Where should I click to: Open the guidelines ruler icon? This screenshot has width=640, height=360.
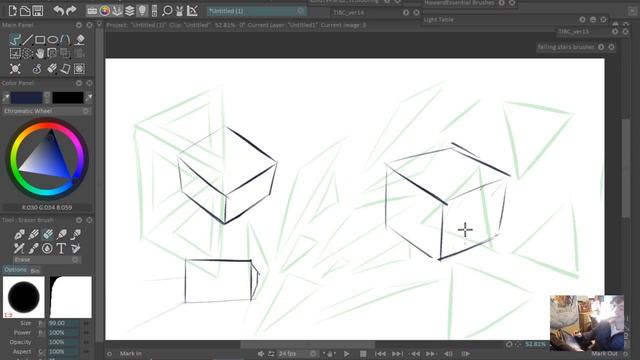192,11
